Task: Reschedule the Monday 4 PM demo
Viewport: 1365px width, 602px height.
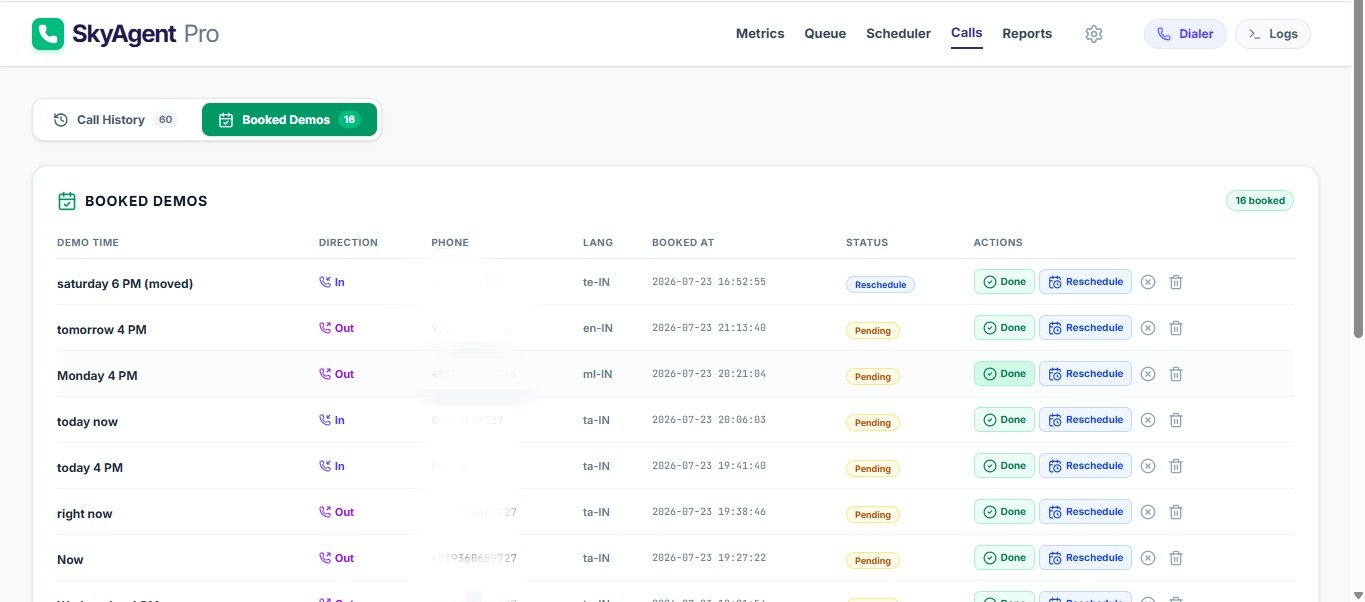Action: [1085, 374]
